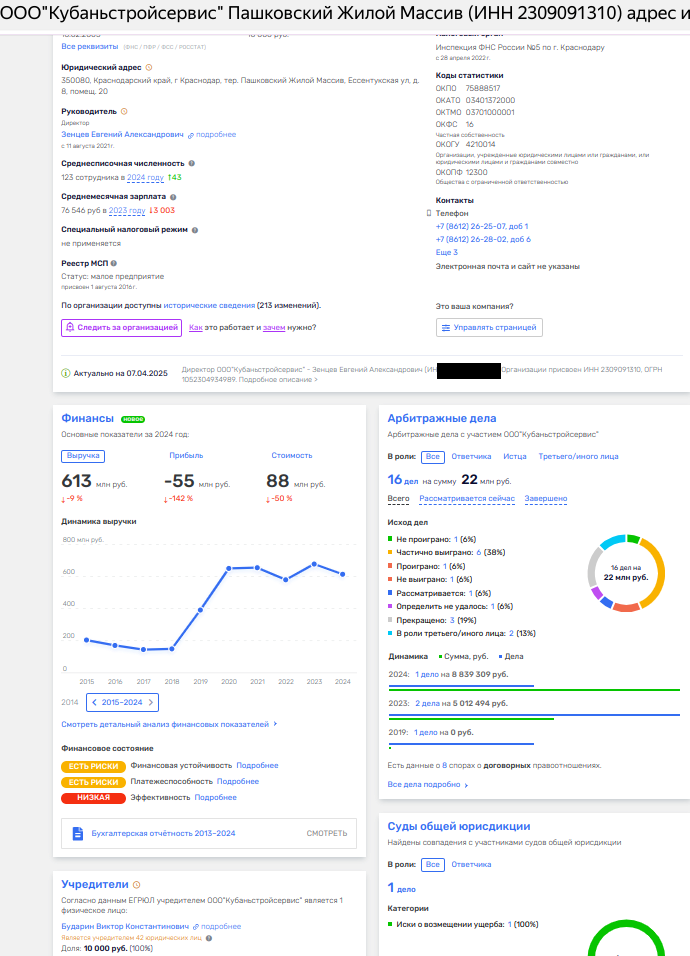Viewport: 690px width, 956px height.
Task: Select Все role in Суды общей юрисдикции
Action: pos(433,865)
